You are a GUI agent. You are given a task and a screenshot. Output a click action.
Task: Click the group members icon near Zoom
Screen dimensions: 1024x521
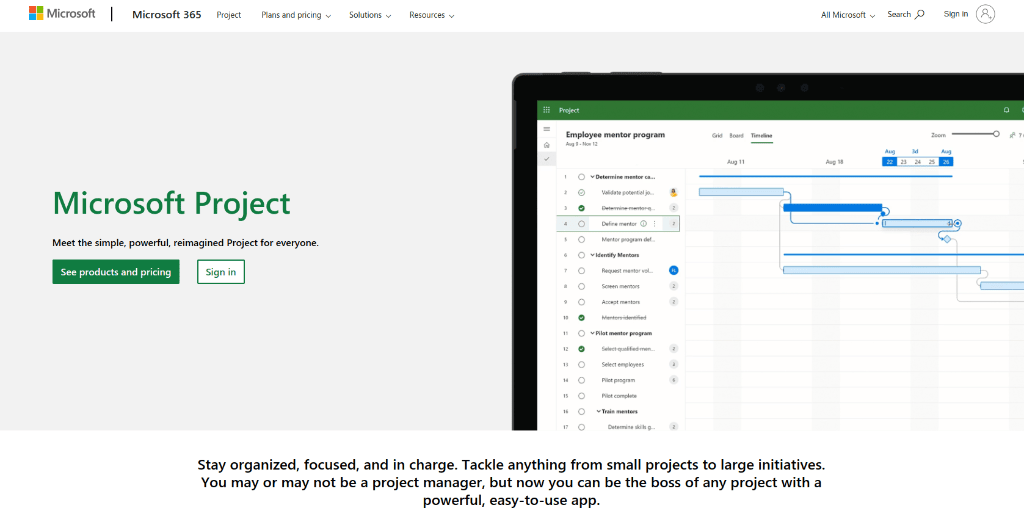click(1013, 135)
